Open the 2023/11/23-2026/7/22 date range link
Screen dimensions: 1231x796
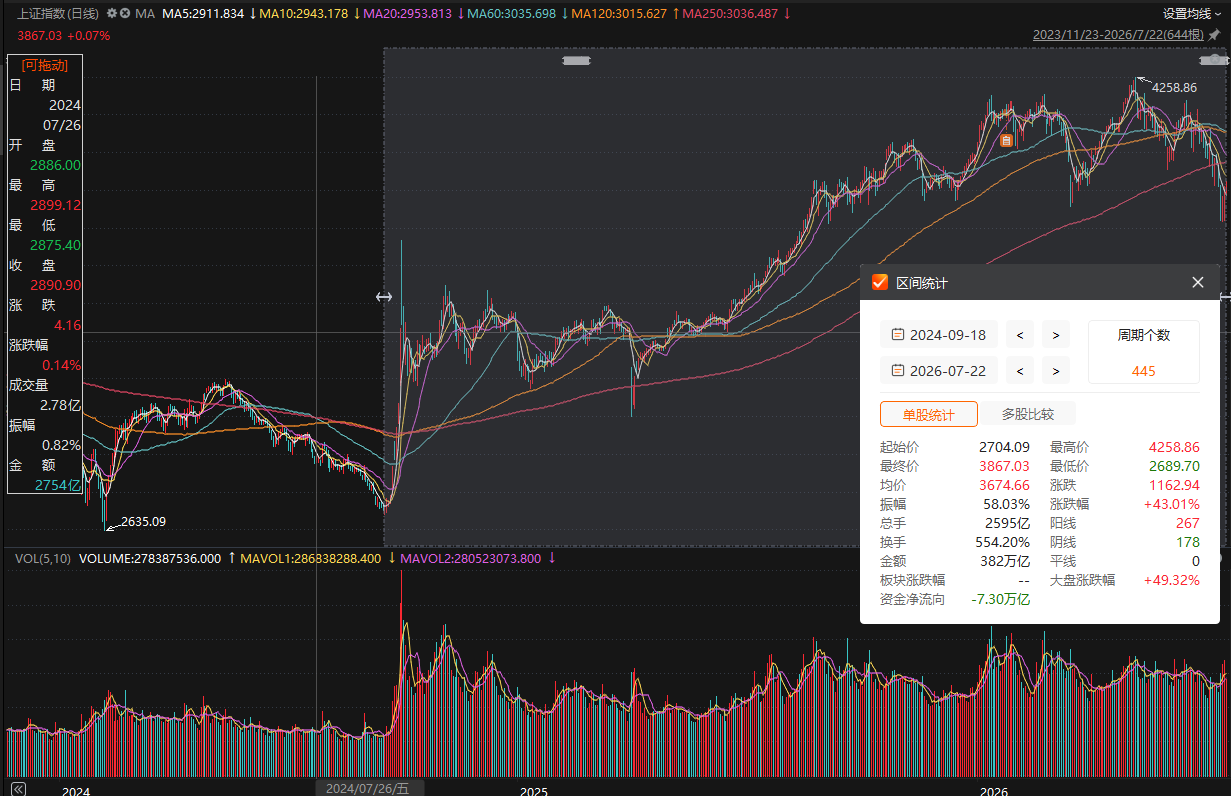tap(1118, 35)
